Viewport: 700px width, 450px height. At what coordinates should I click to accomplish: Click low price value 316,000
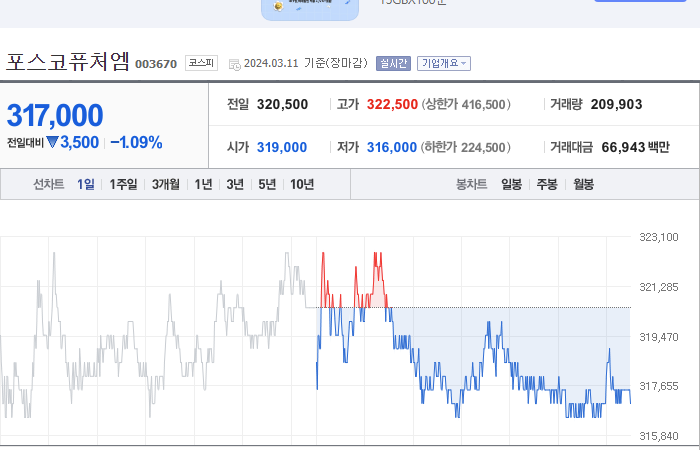[x=392, y=147]
